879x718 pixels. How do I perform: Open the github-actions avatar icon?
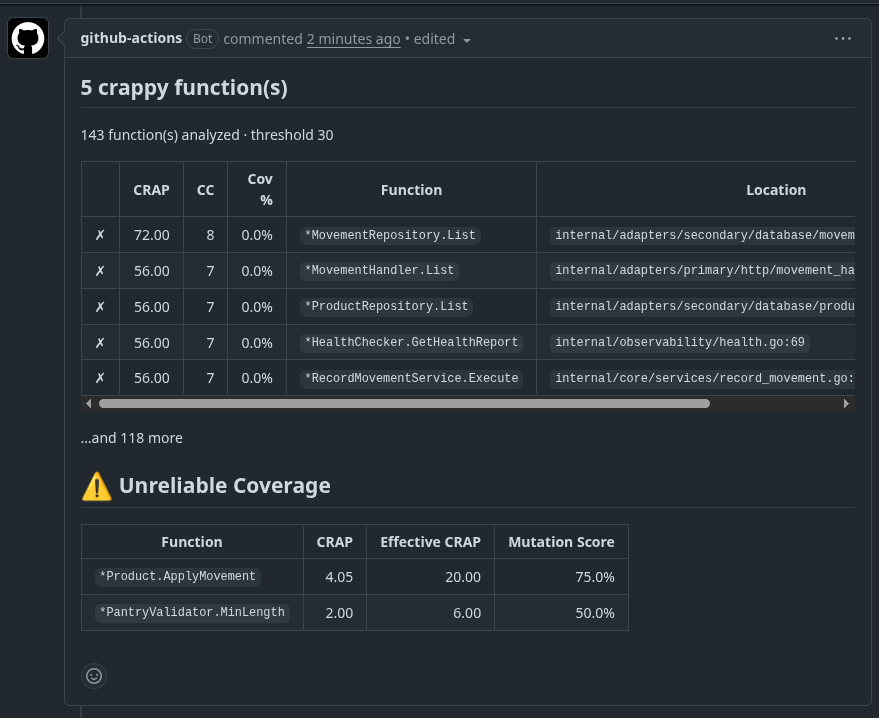click(28, 38)
